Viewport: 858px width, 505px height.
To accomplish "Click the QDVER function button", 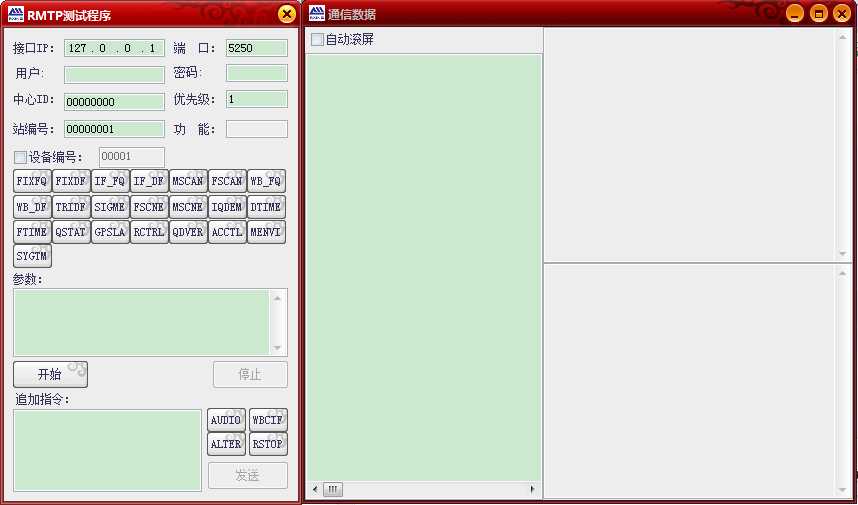I will (x=188, y=232).
